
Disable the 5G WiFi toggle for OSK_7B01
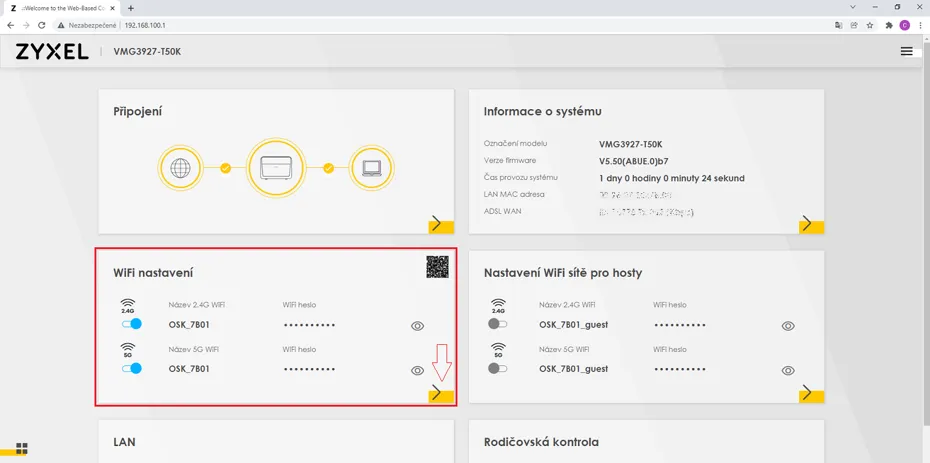click(132, 368)
